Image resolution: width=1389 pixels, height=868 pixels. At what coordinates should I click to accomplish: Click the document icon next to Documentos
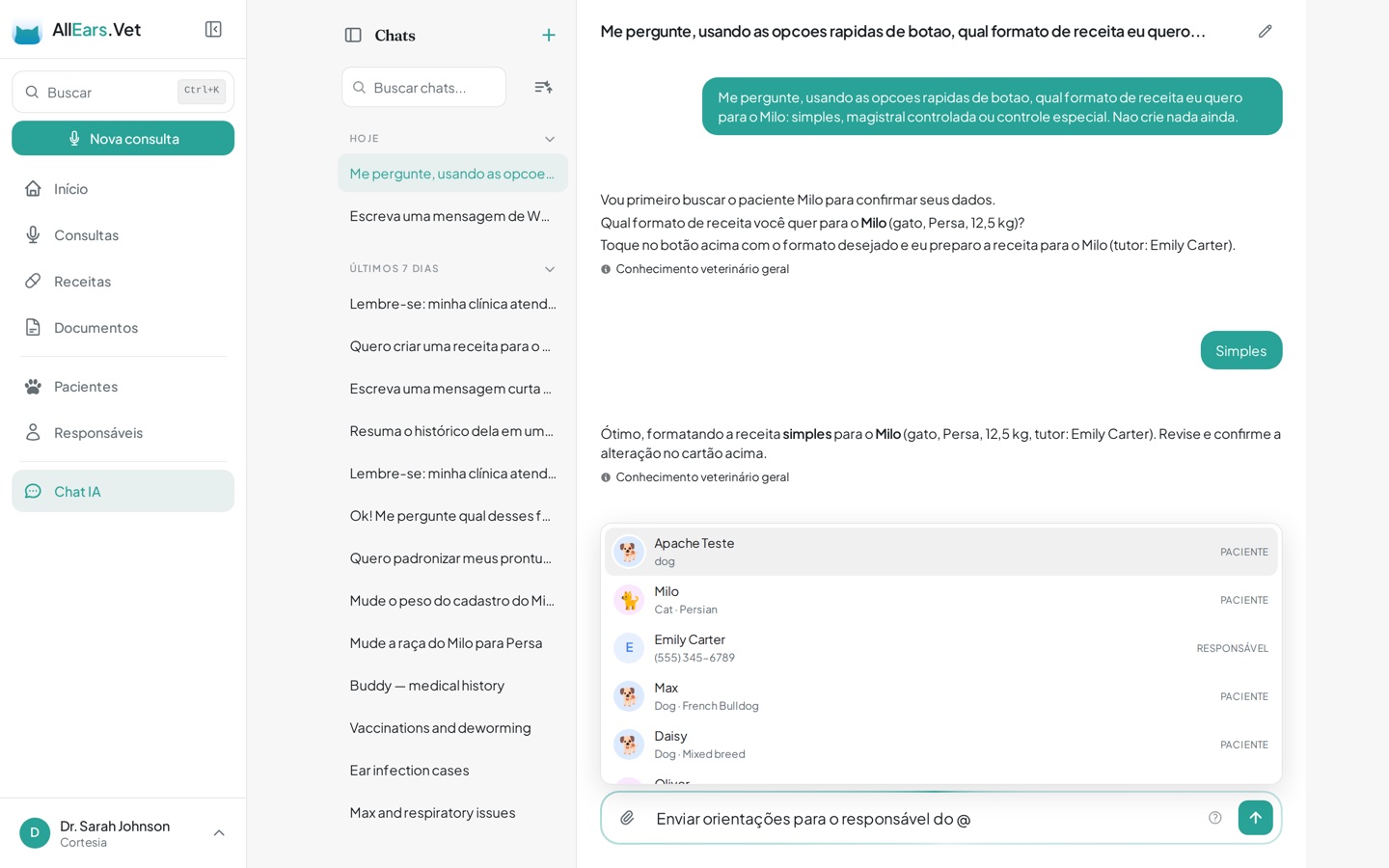(x=33, y=327)
